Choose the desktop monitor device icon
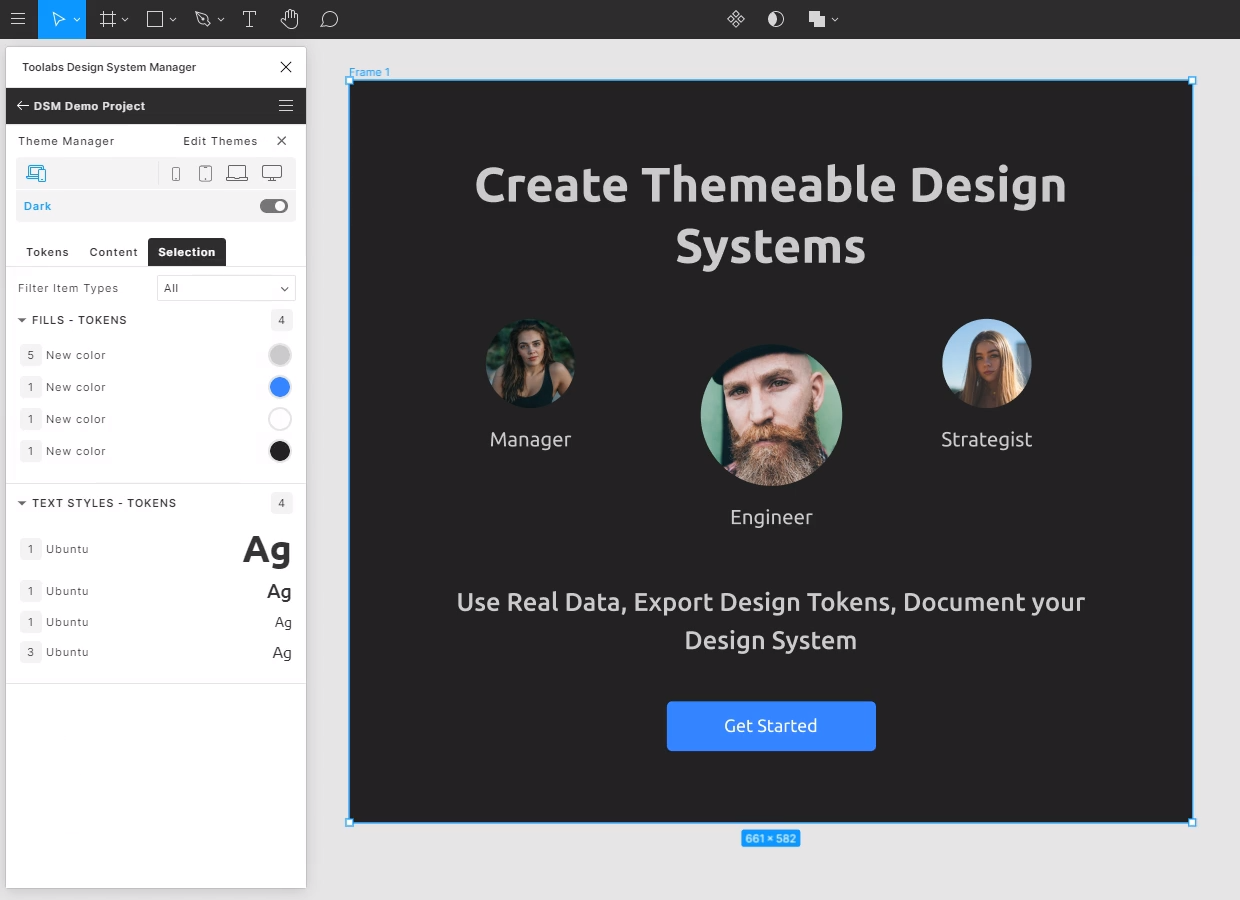This screenshot has width=1240, height=900. pos(271,174)
